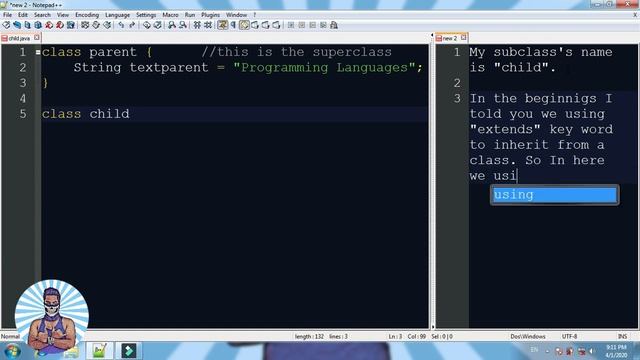Image resolution: width=640 pixels, height=360 pixels.
Task: Zoom out using the toolbar icon
Action: 182,25
